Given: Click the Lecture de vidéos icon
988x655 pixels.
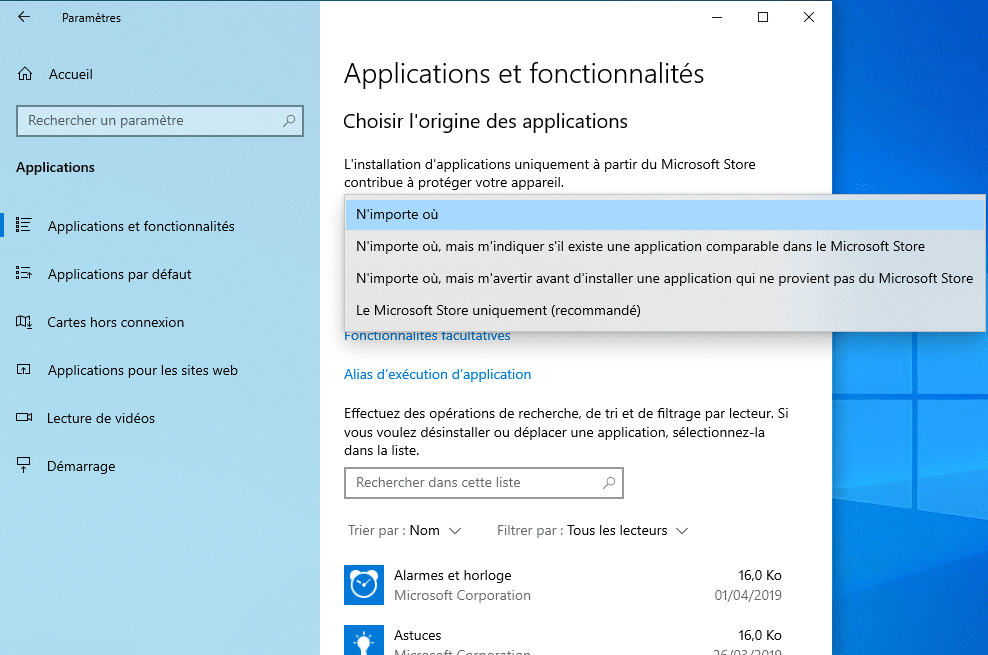Looking at the screenshot, I should [25, 418].
